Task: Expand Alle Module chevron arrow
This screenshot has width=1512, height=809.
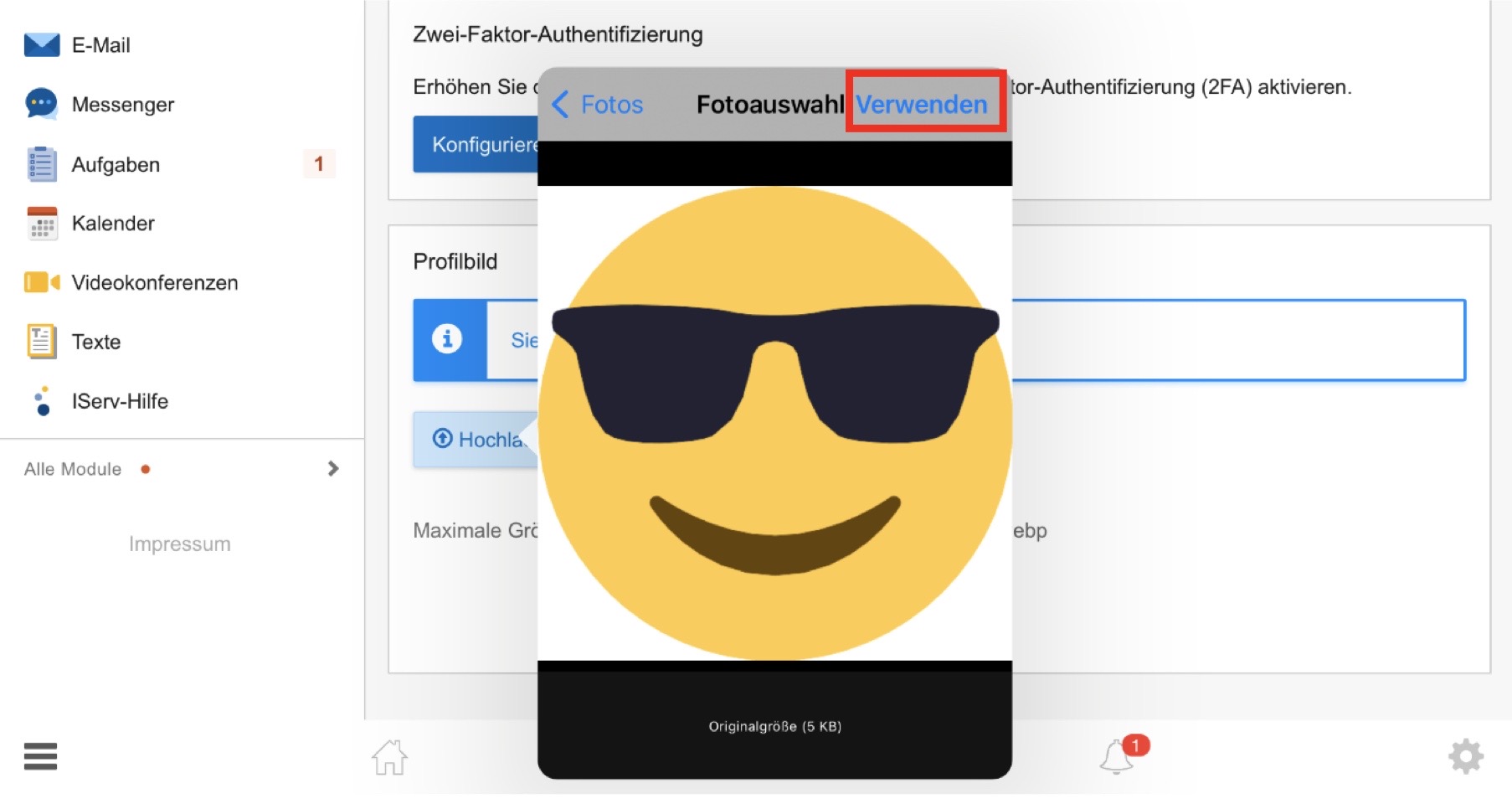Action: pyautogui.click(x=333, y=469)
